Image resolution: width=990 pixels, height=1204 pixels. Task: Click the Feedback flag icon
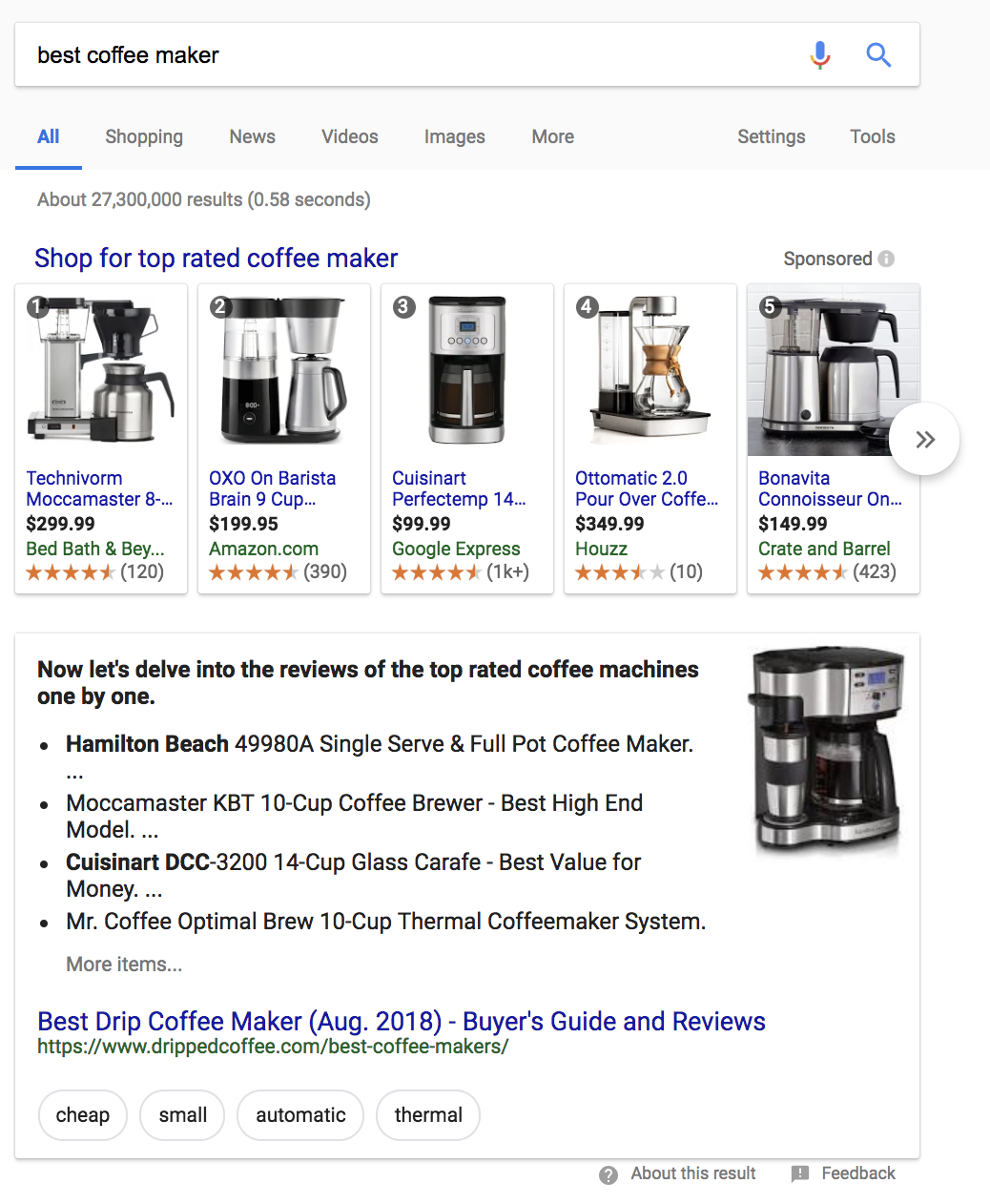coord(800,1174)
